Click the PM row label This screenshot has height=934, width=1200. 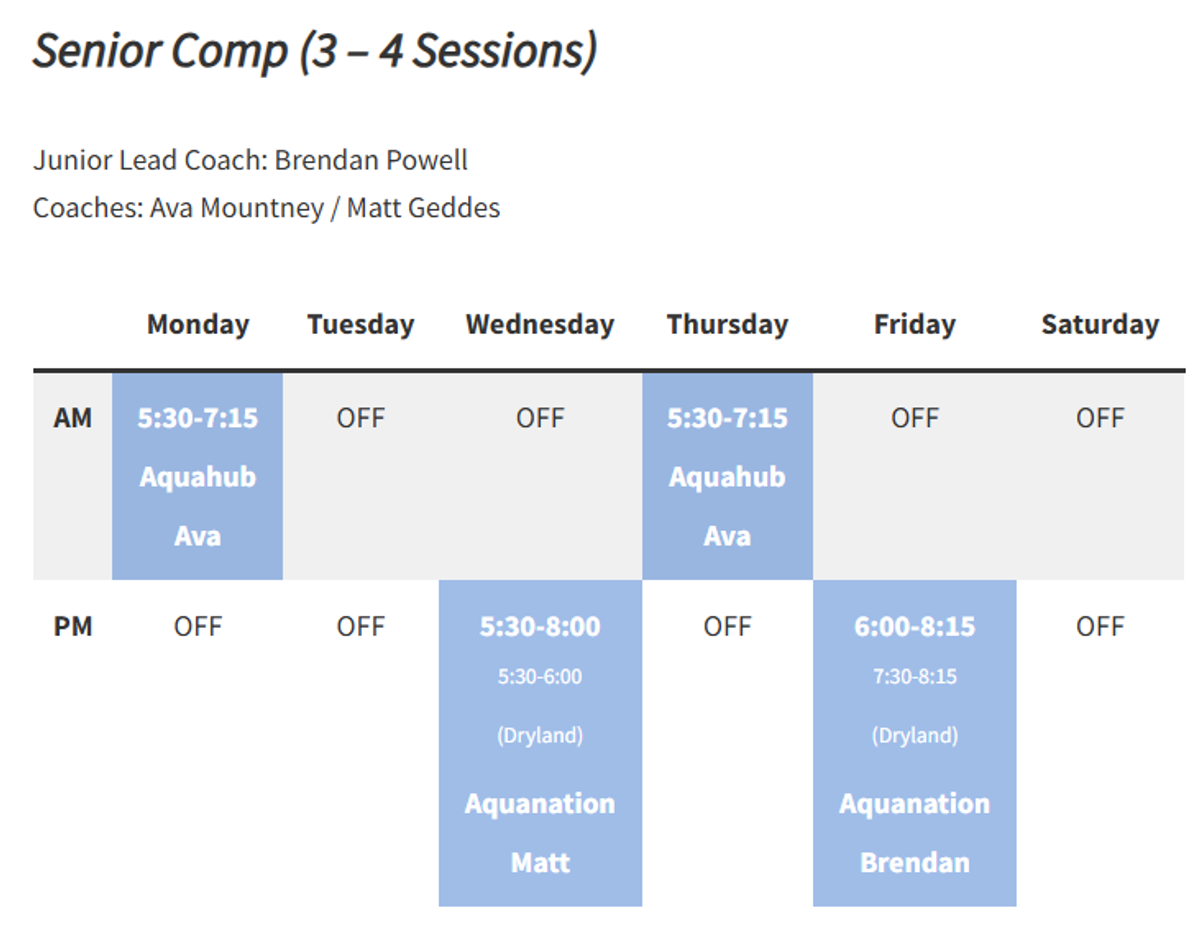[x=72, y=627]
